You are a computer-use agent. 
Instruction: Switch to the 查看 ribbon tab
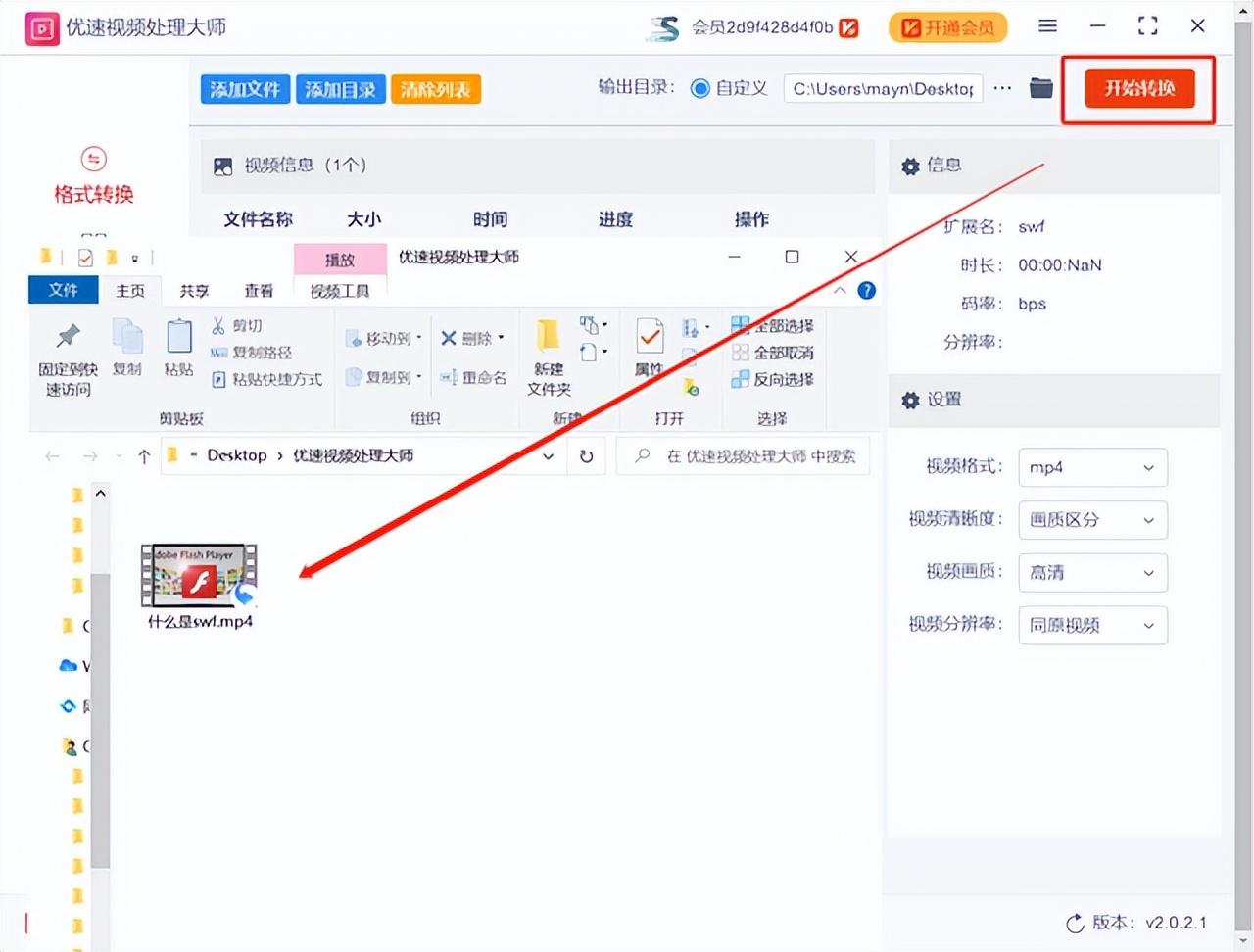[x=259, y=291]
